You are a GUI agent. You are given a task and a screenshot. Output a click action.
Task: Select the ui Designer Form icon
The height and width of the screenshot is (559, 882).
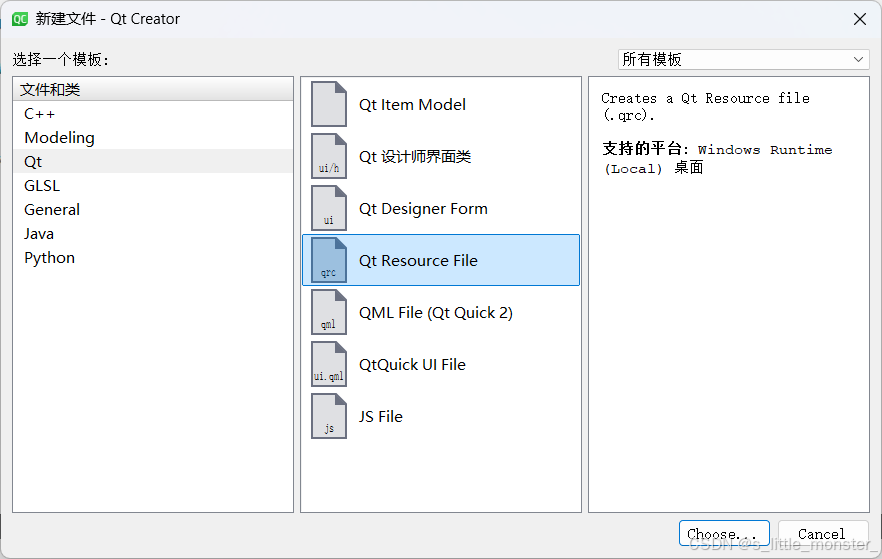point(328,208)
